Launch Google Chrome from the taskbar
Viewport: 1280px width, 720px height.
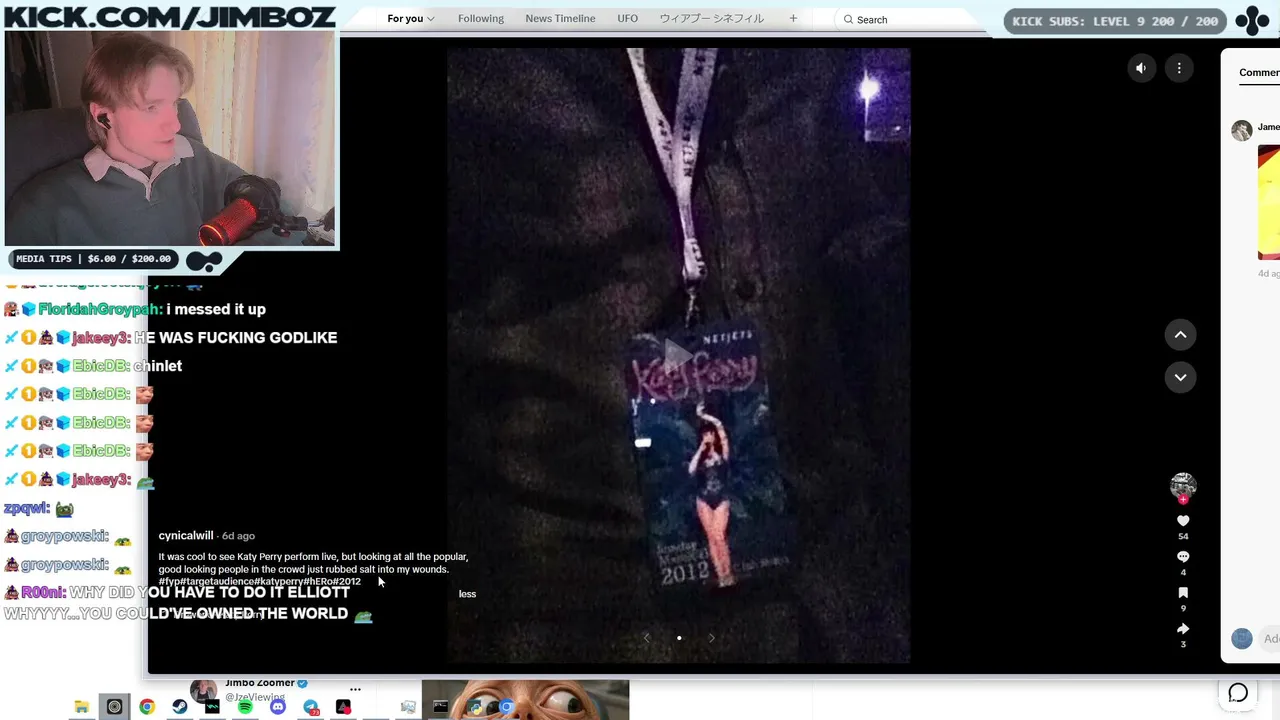147,707
